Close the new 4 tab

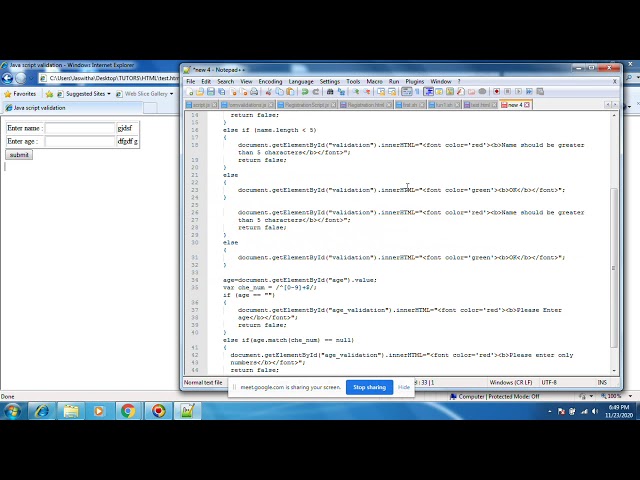click(527, 105)
